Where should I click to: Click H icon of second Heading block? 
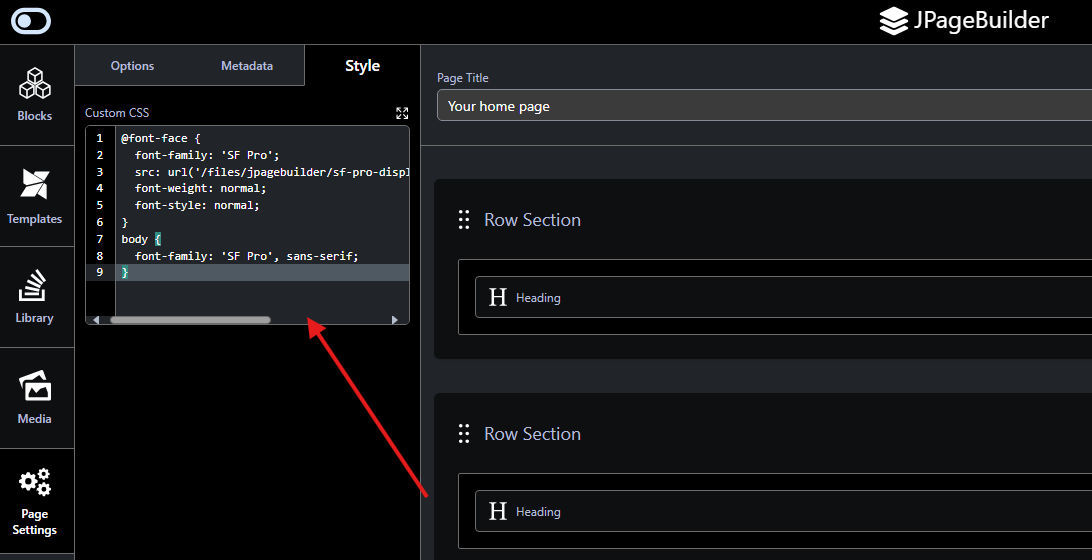coord(498,511)
